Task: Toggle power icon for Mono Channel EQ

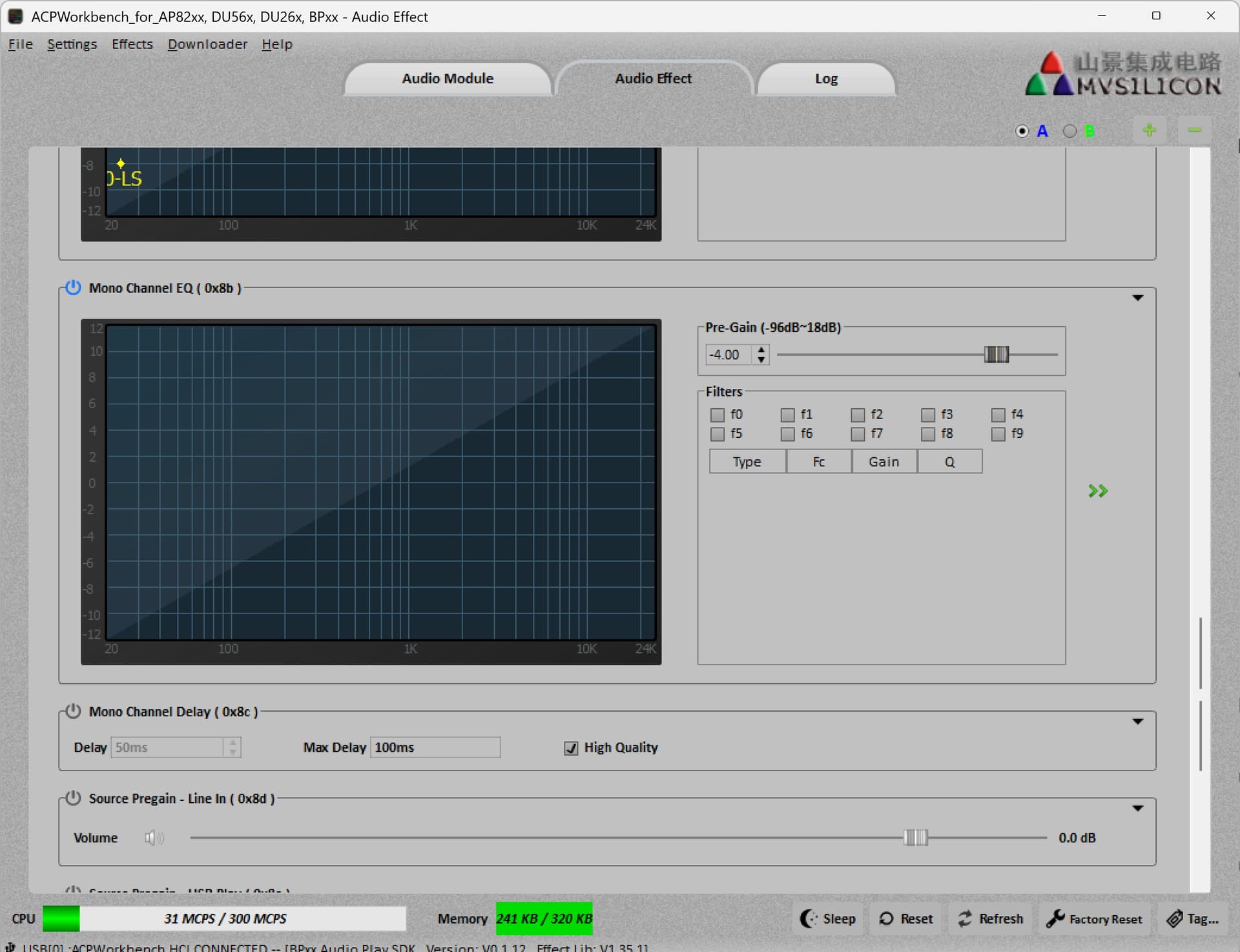Action: click(73, 287)
